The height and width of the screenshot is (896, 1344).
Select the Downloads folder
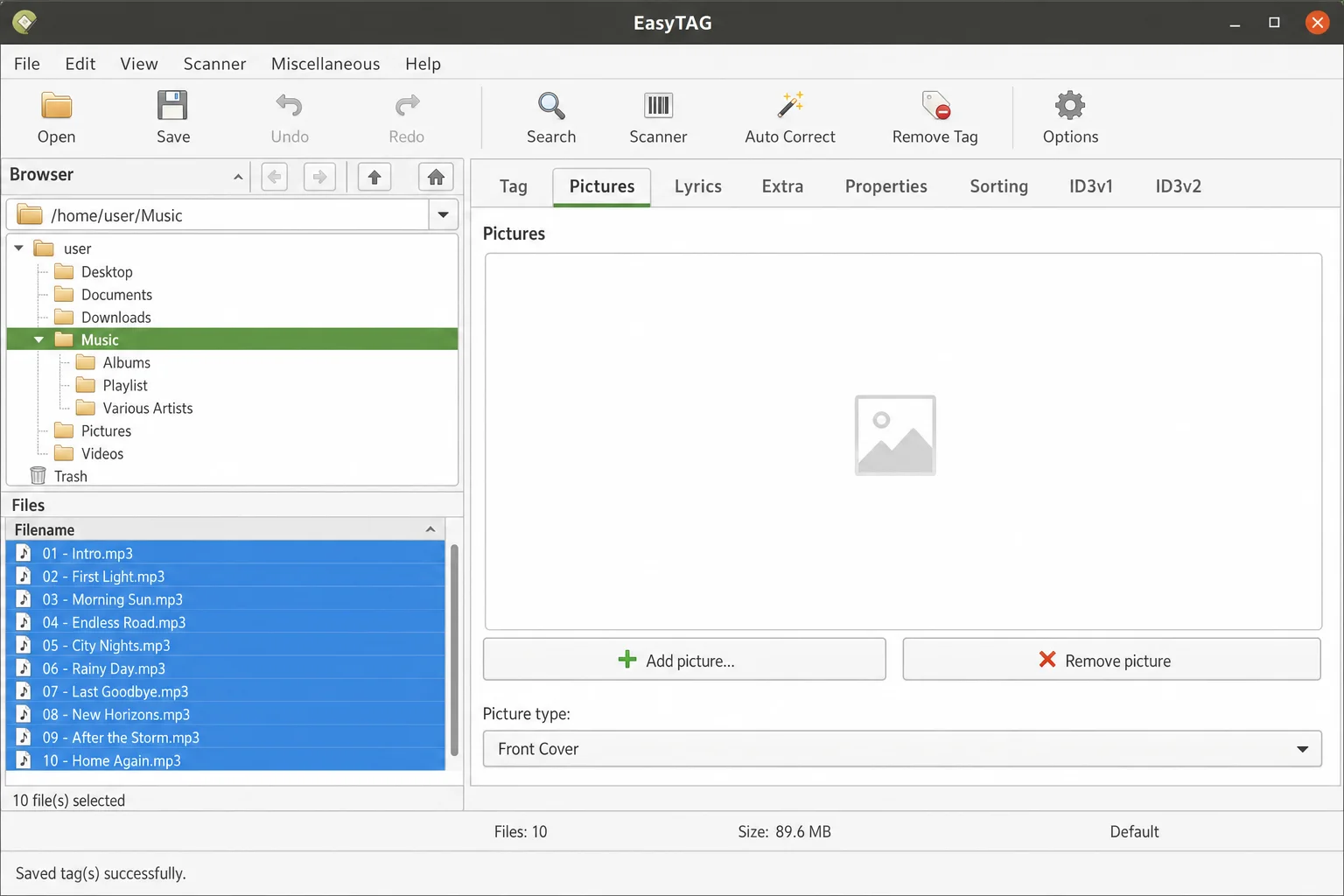tap(115, 317)
